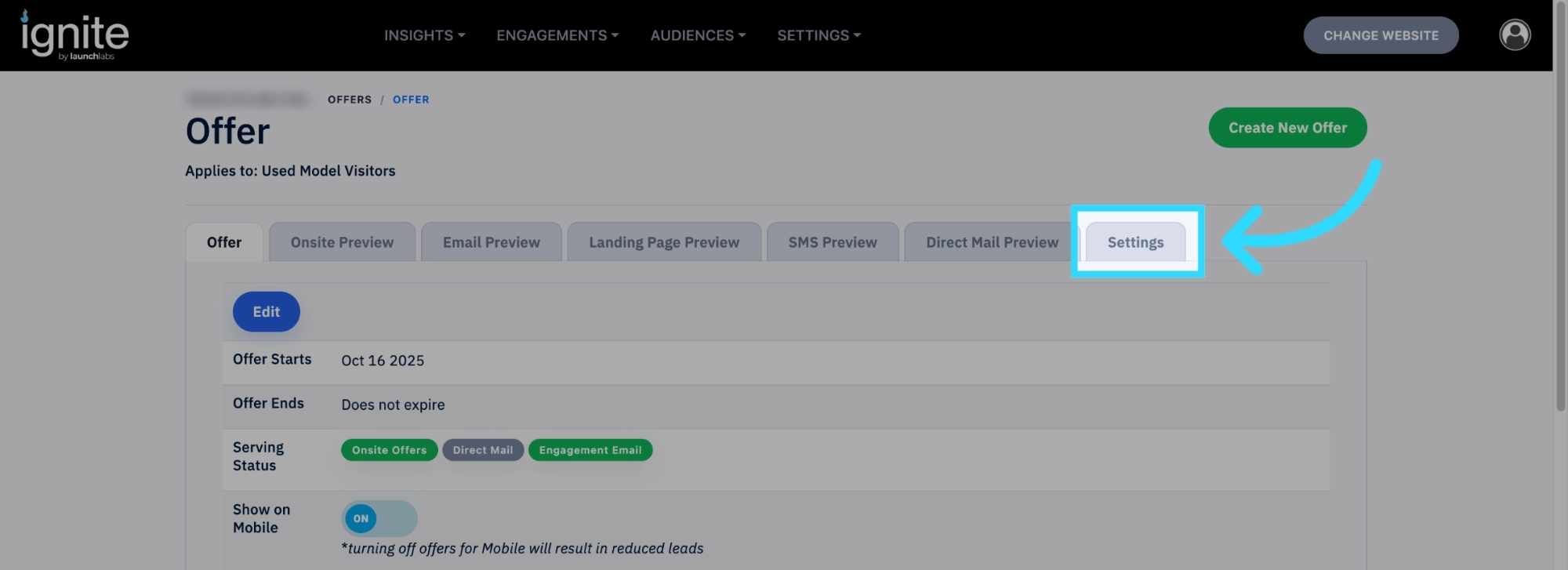Select the Offer tab

click(224, 242)
